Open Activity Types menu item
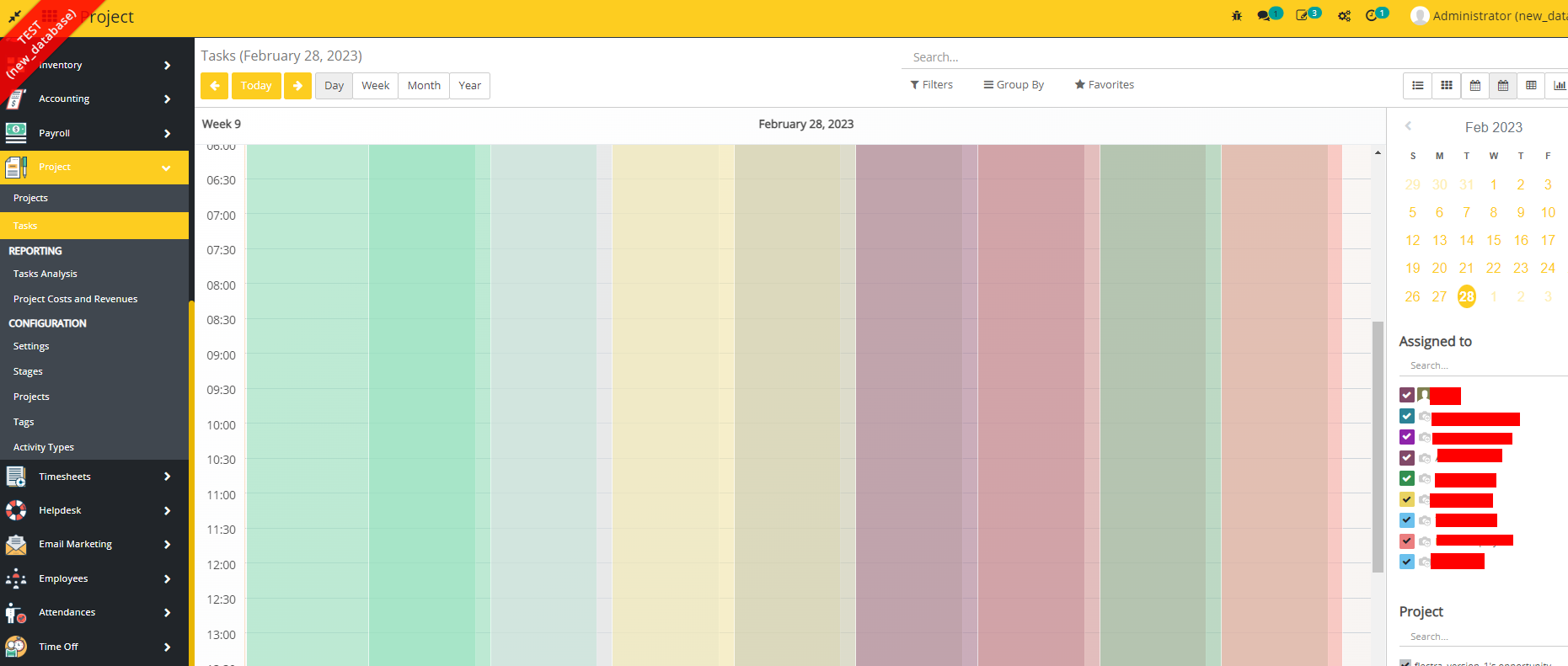This screenshot has width=1568, height=666. click(x=44, y=447)
